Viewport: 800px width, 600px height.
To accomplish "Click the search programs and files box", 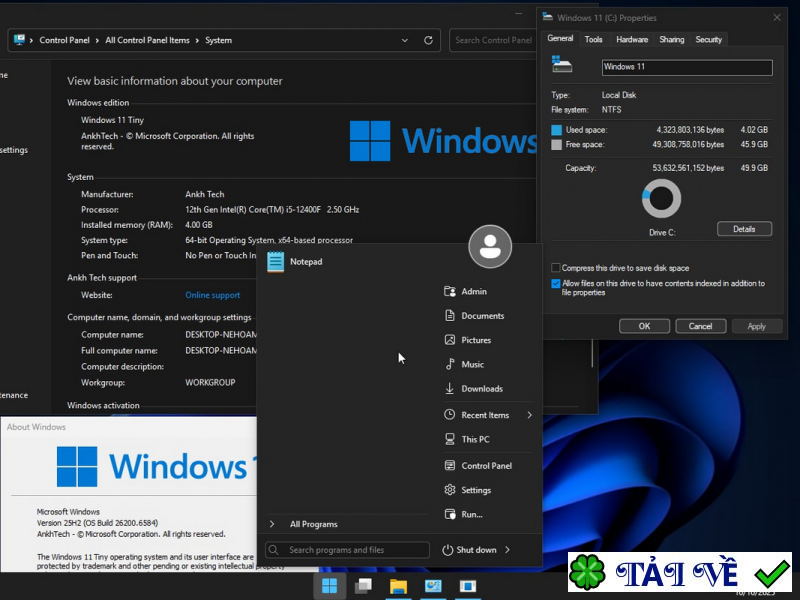I will 345,549.
